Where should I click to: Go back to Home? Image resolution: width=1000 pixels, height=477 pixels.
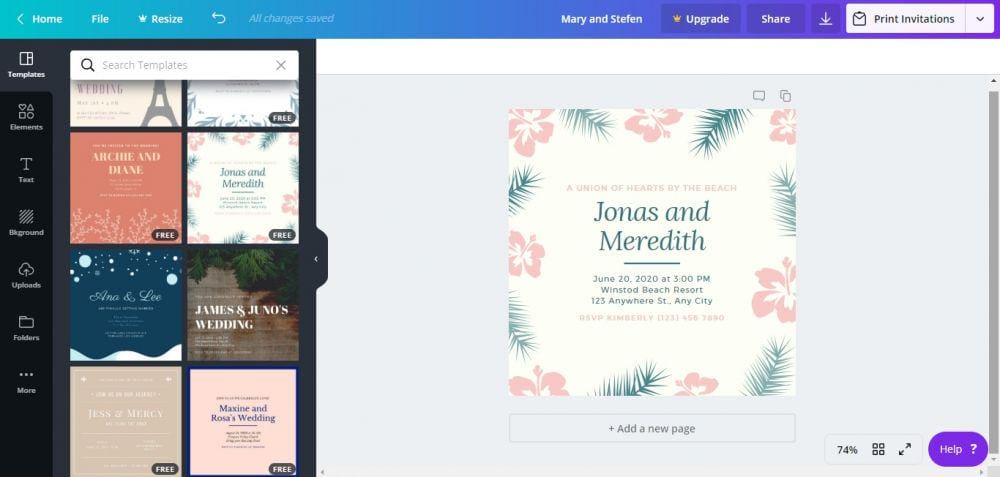tap(39, 19)
